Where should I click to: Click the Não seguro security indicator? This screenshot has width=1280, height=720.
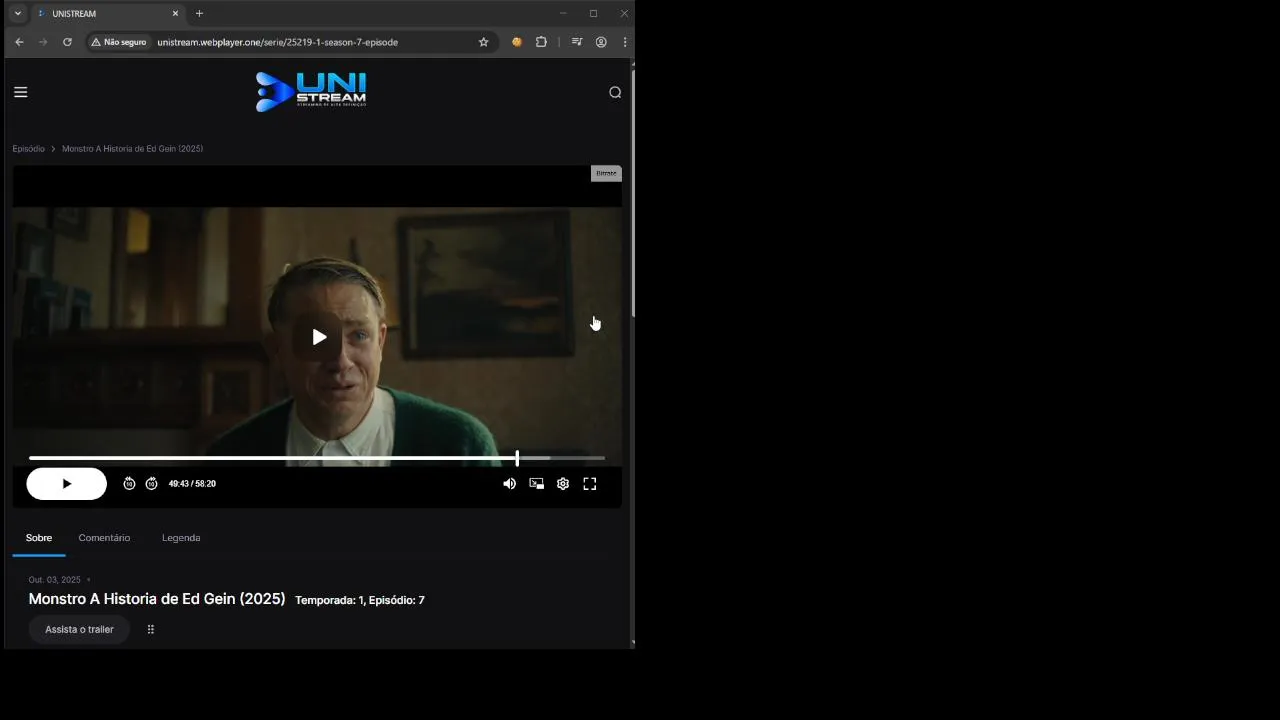119,42
